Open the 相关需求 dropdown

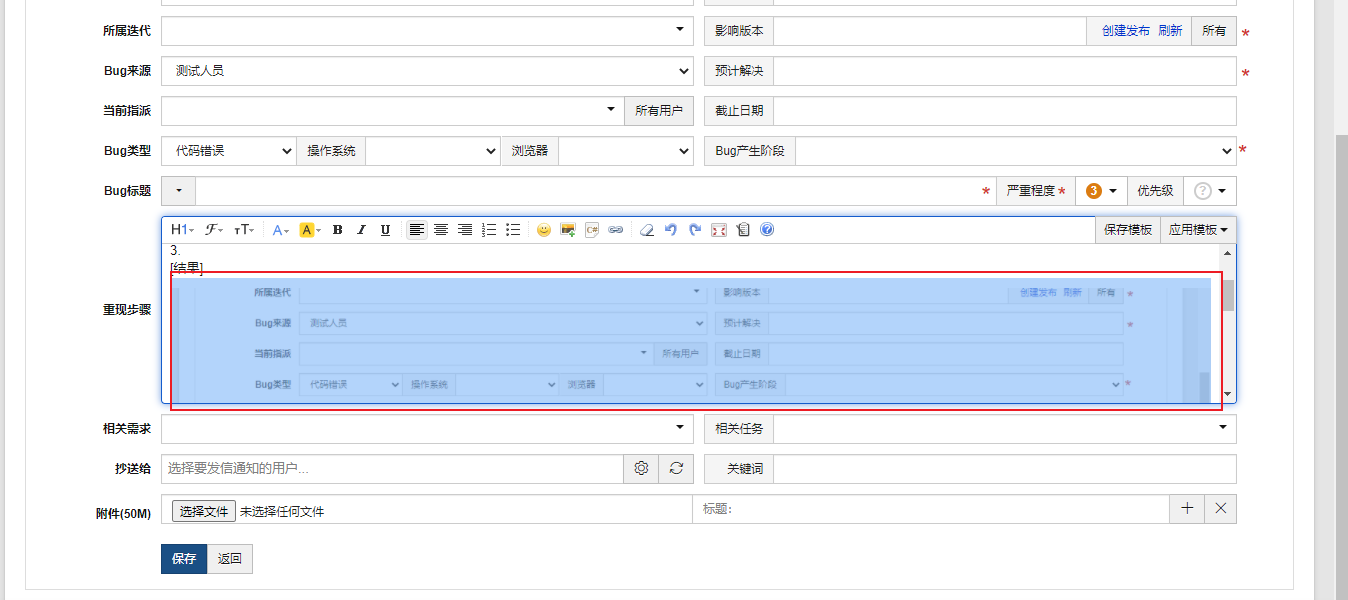[427, 429]
